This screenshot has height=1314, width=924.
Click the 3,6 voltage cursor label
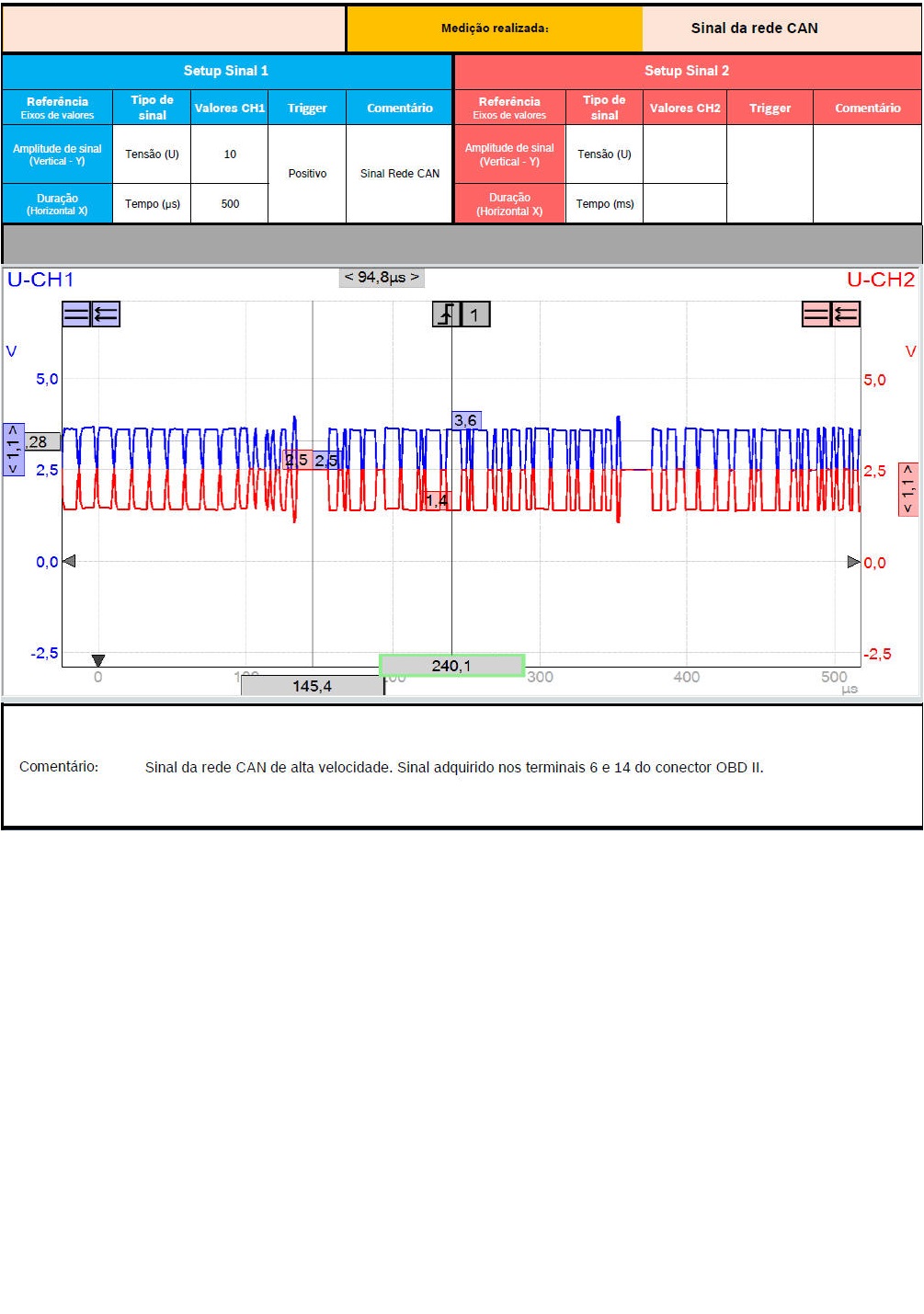click(466, 420)
